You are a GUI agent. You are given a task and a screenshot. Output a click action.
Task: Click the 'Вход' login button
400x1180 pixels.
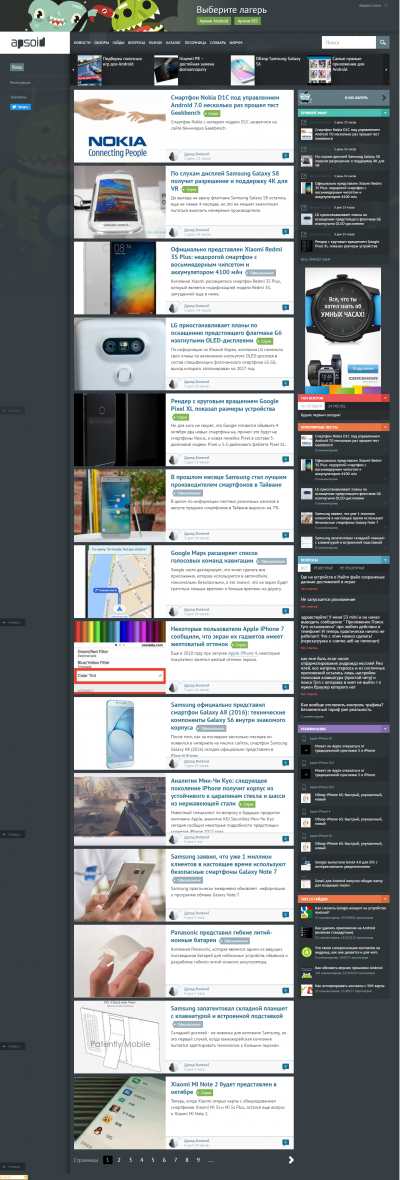17,67
